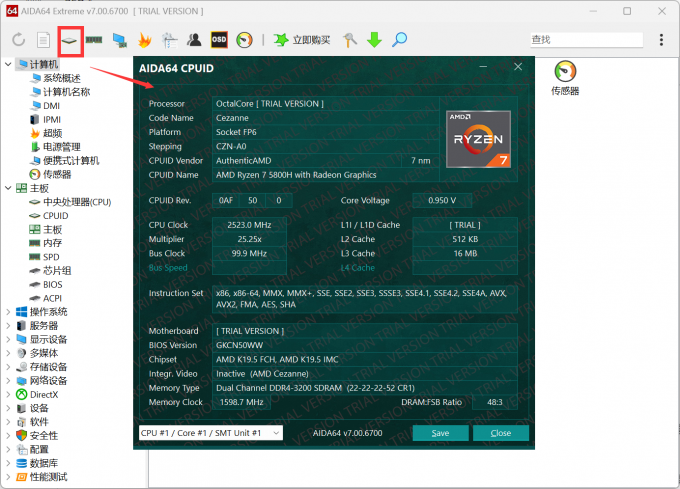Click the green download update arrow icon
680x489 pixels.
pos(374,40)
